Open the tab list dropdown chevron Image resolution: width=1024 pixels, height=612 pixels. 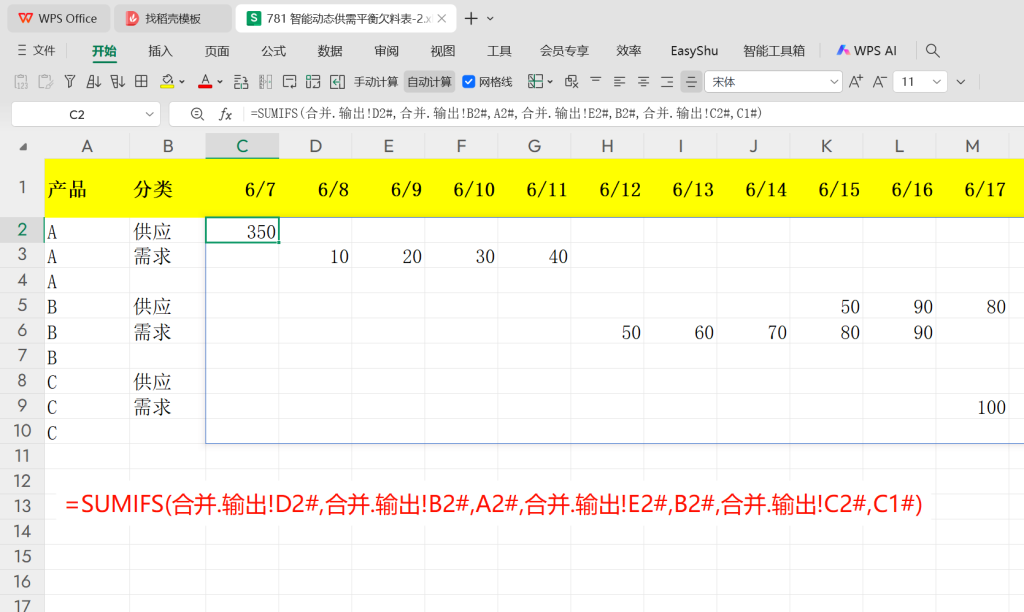(490, 19)
